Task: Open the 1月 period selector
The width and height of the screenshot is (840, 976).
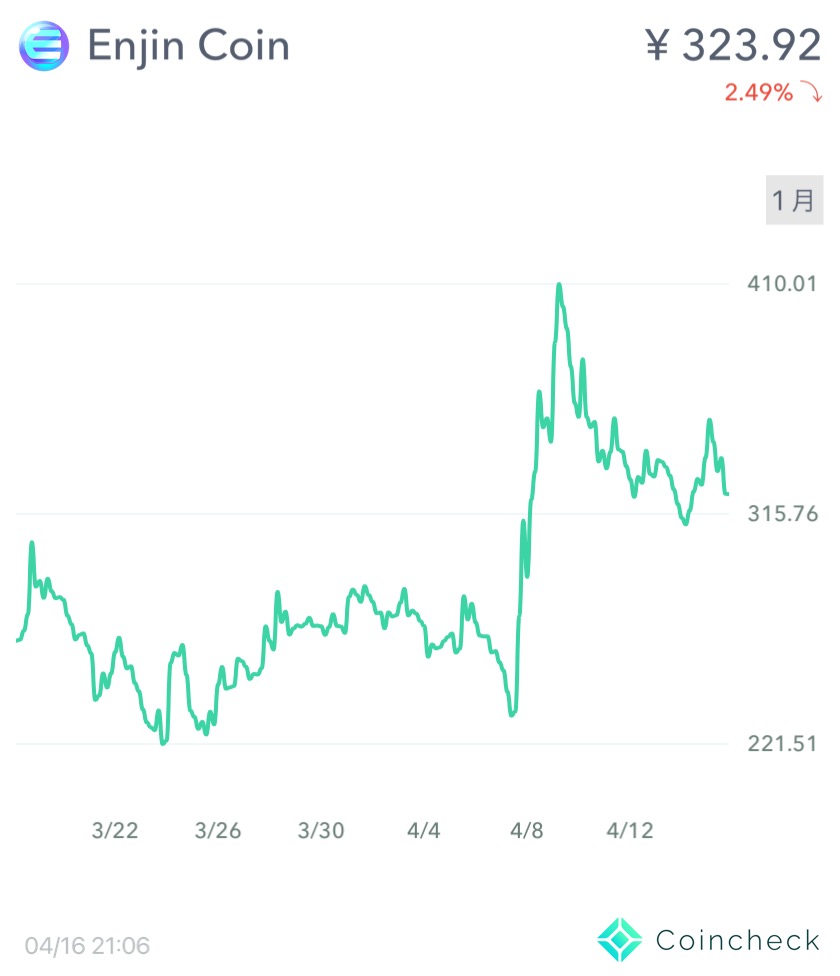Action: click(x=795, y=200)
